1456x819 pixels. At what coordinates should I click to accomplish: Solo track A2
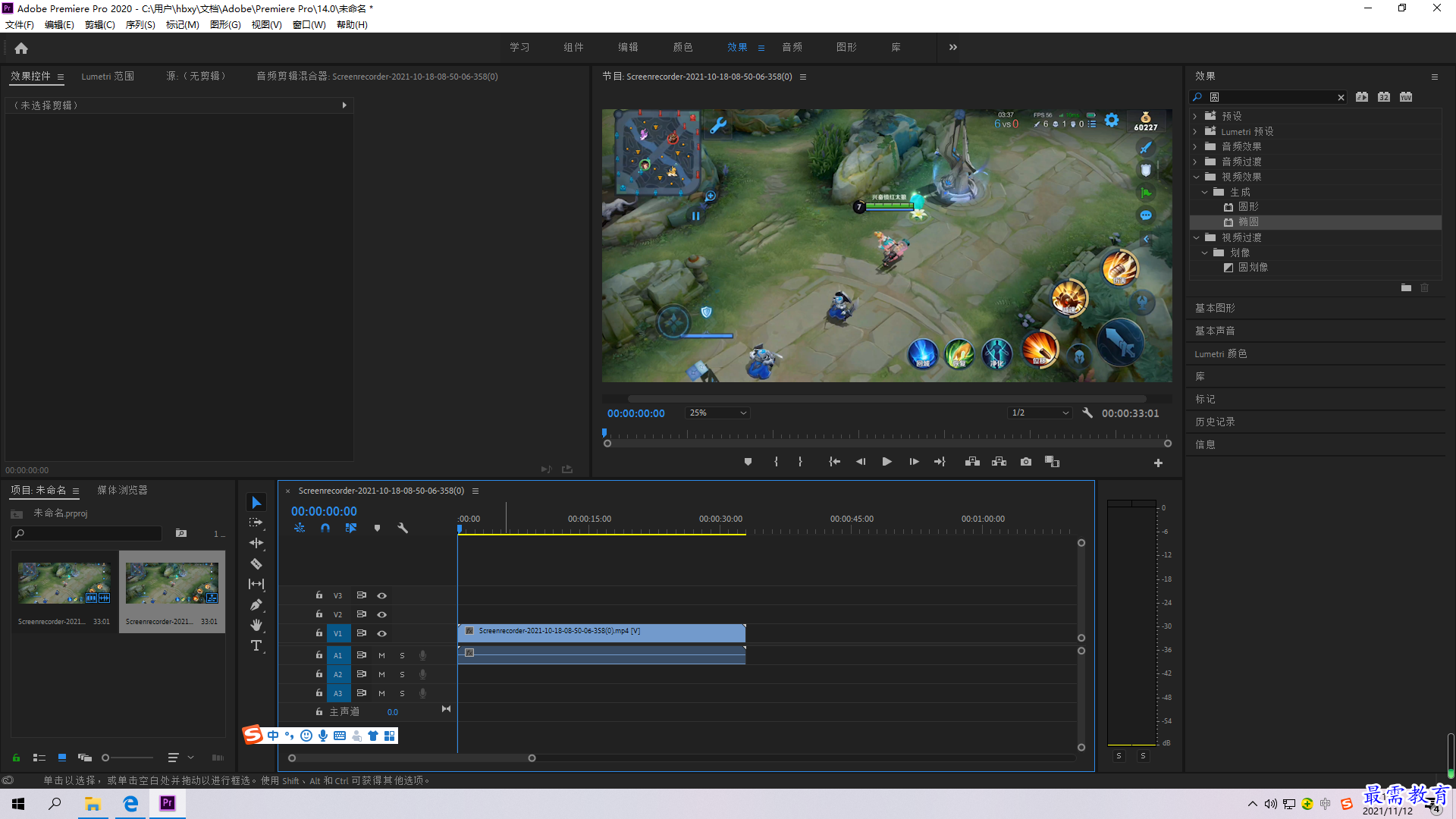pos(402,674)
